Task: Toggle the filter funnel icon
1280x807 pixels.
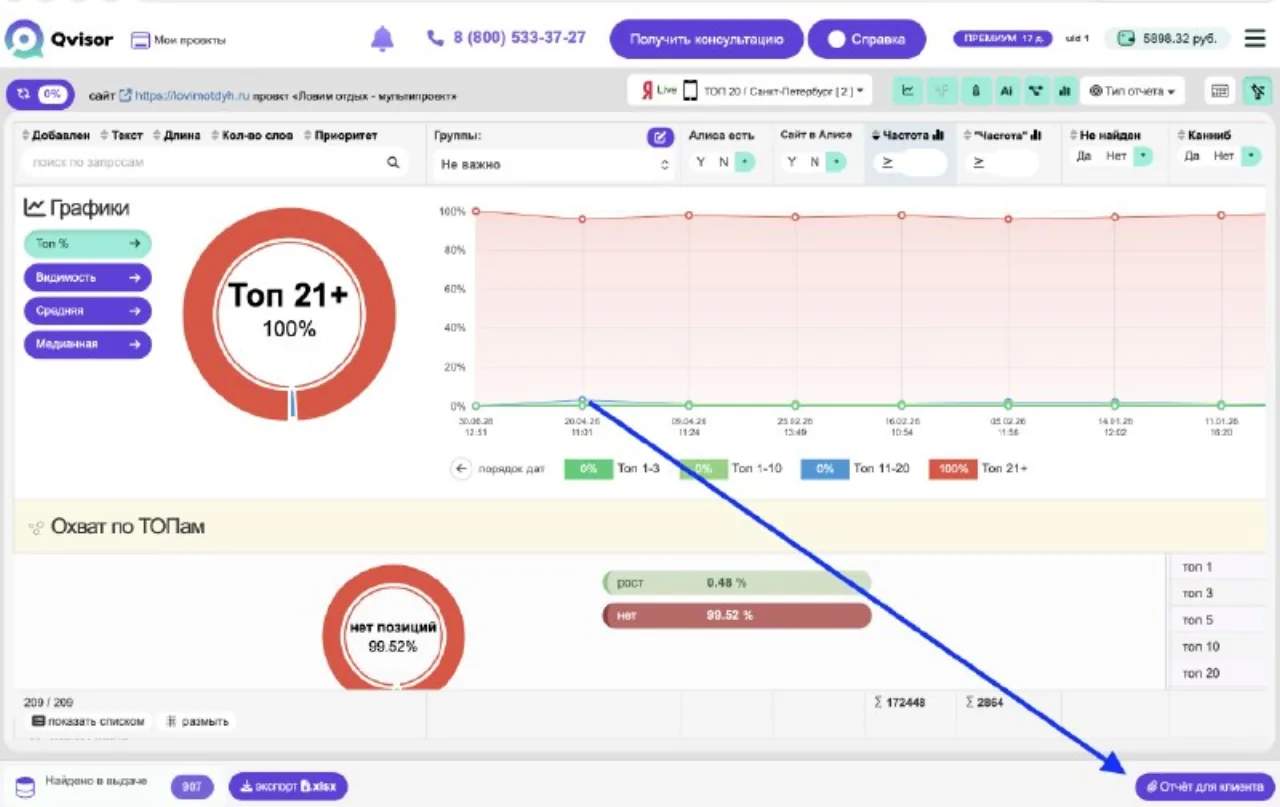Action: [x=1256, y=90]
